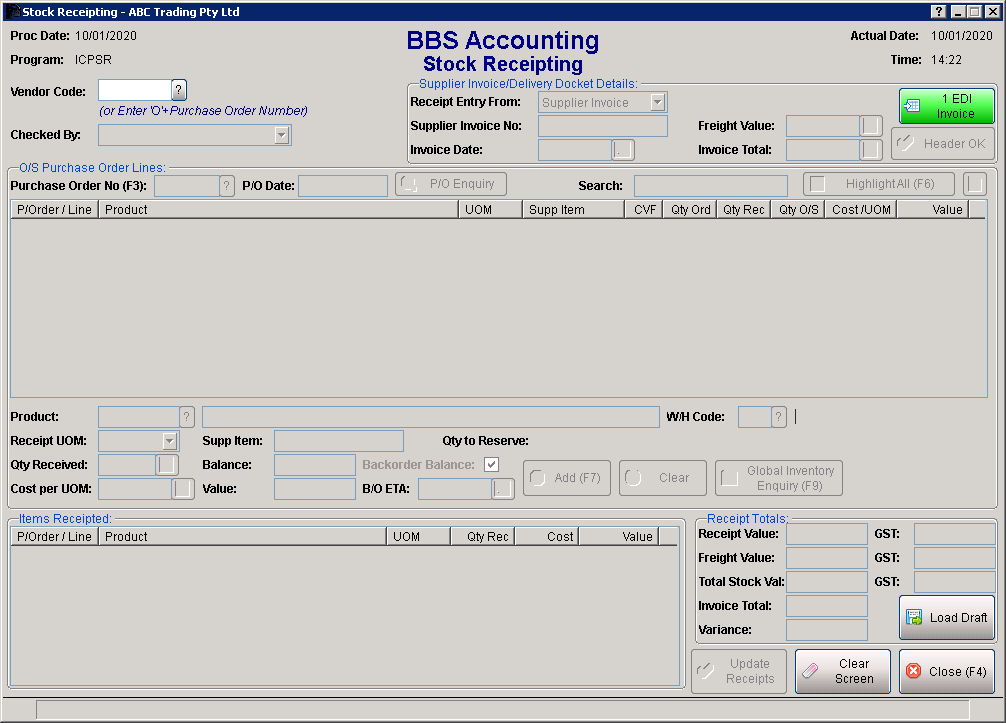Open the W/H Code lookup icon
The image size is (1006, 723).
coord(779,417)
